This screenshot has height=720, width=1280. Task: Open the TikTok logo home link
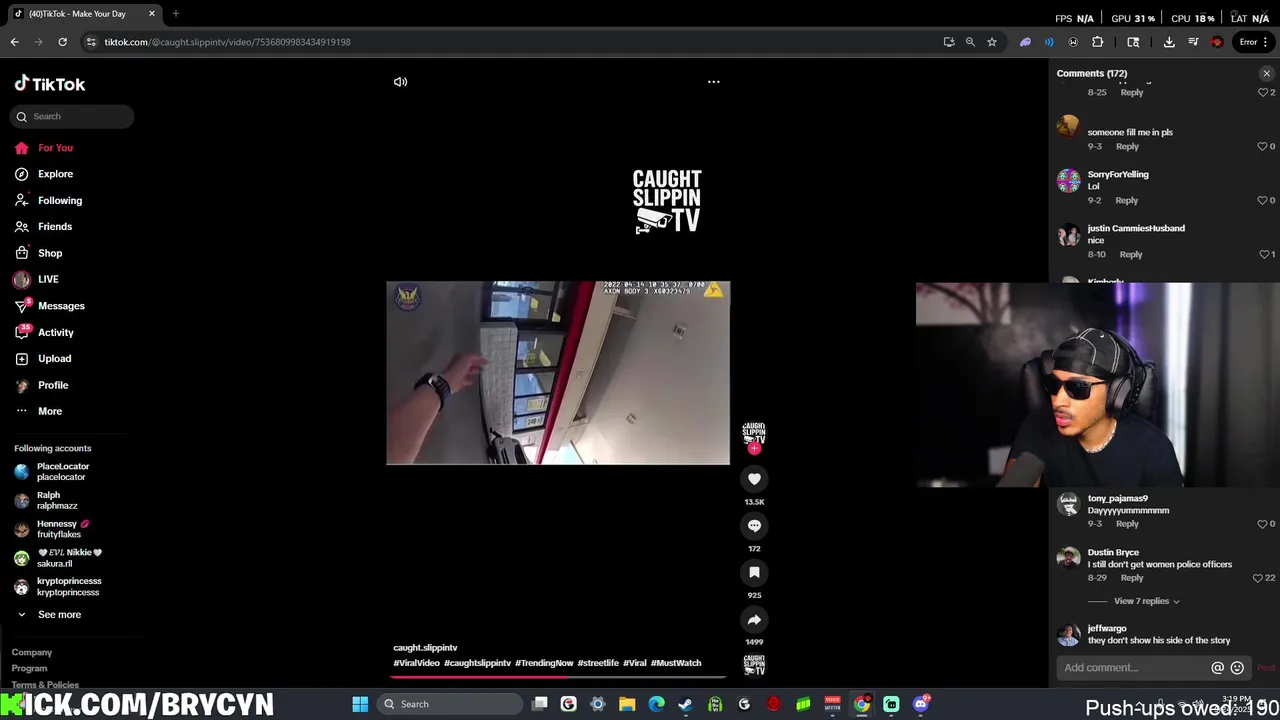coord(50,84)
